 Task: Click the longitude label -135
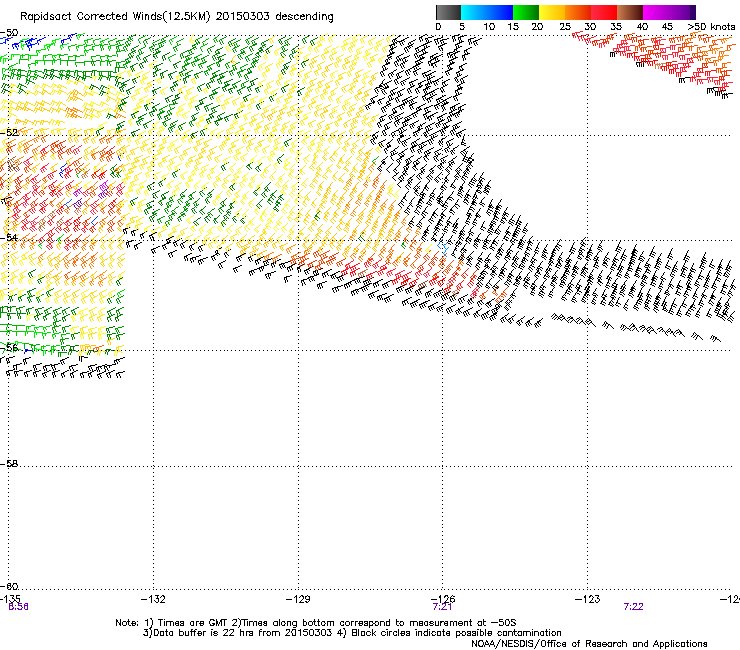[x=10, y=599]
